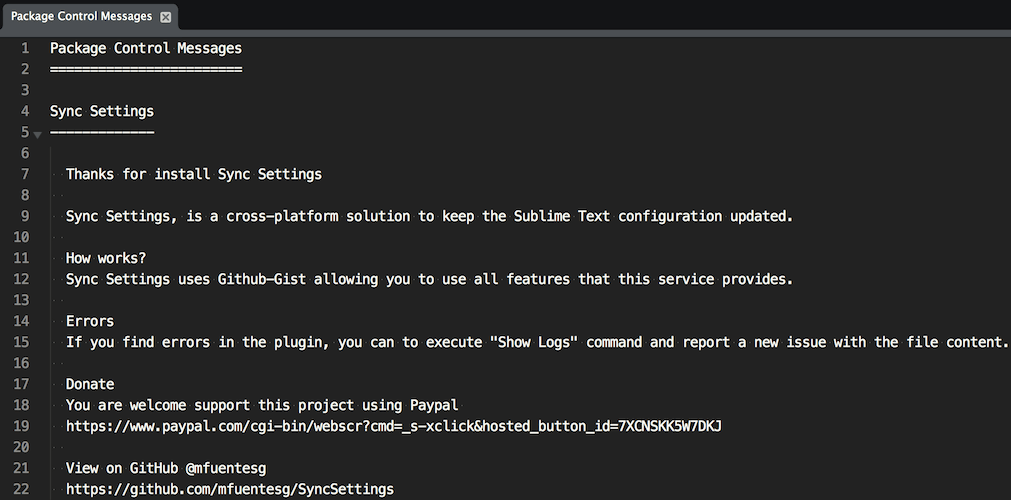Image resolution: width=1011 pixels, height=500 pixels.
Task: Click the "Errors" heading on line 14
Action: tap(90, 321)
